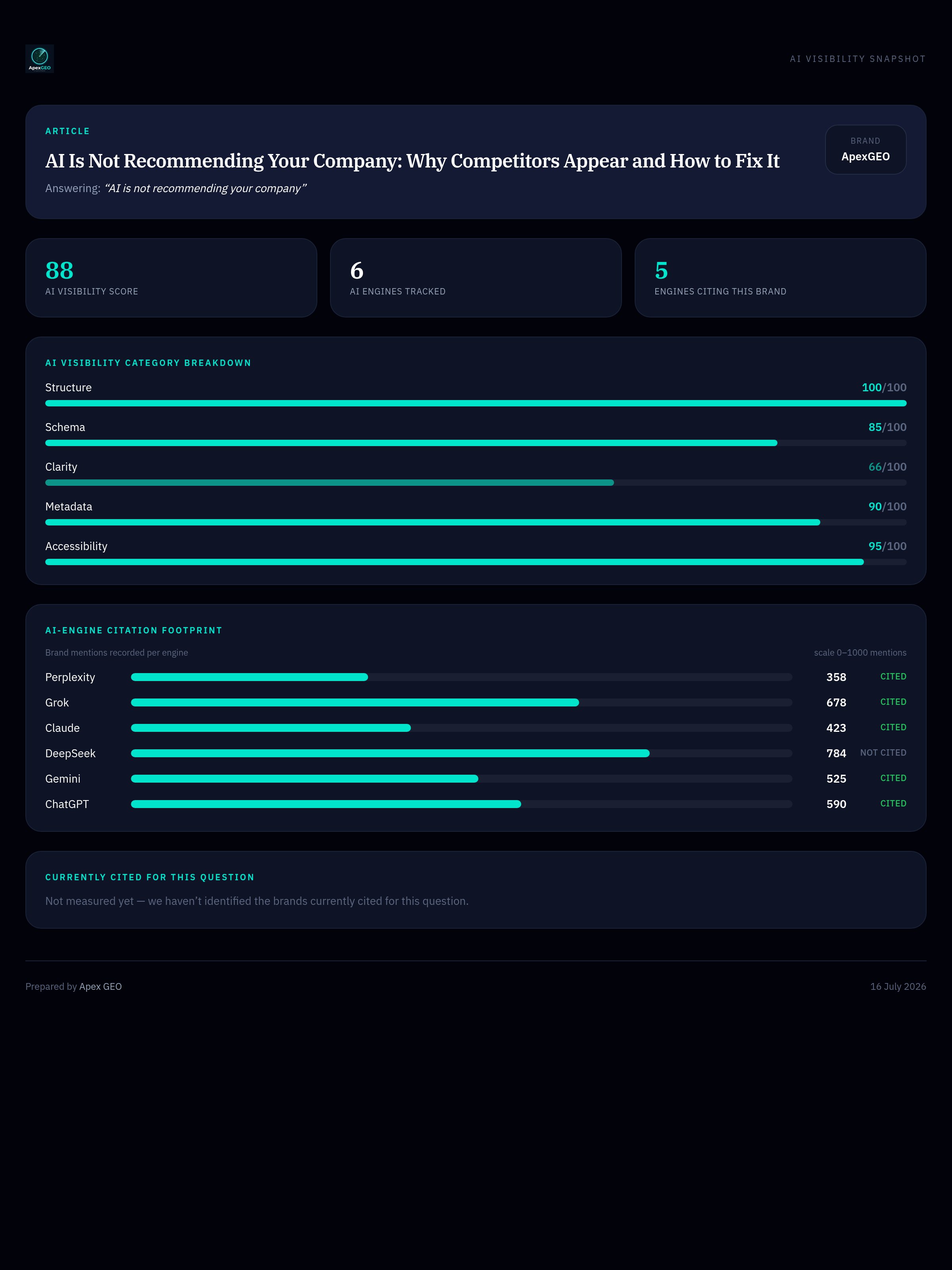Click the ChatGPT engine label

point(67,804)
